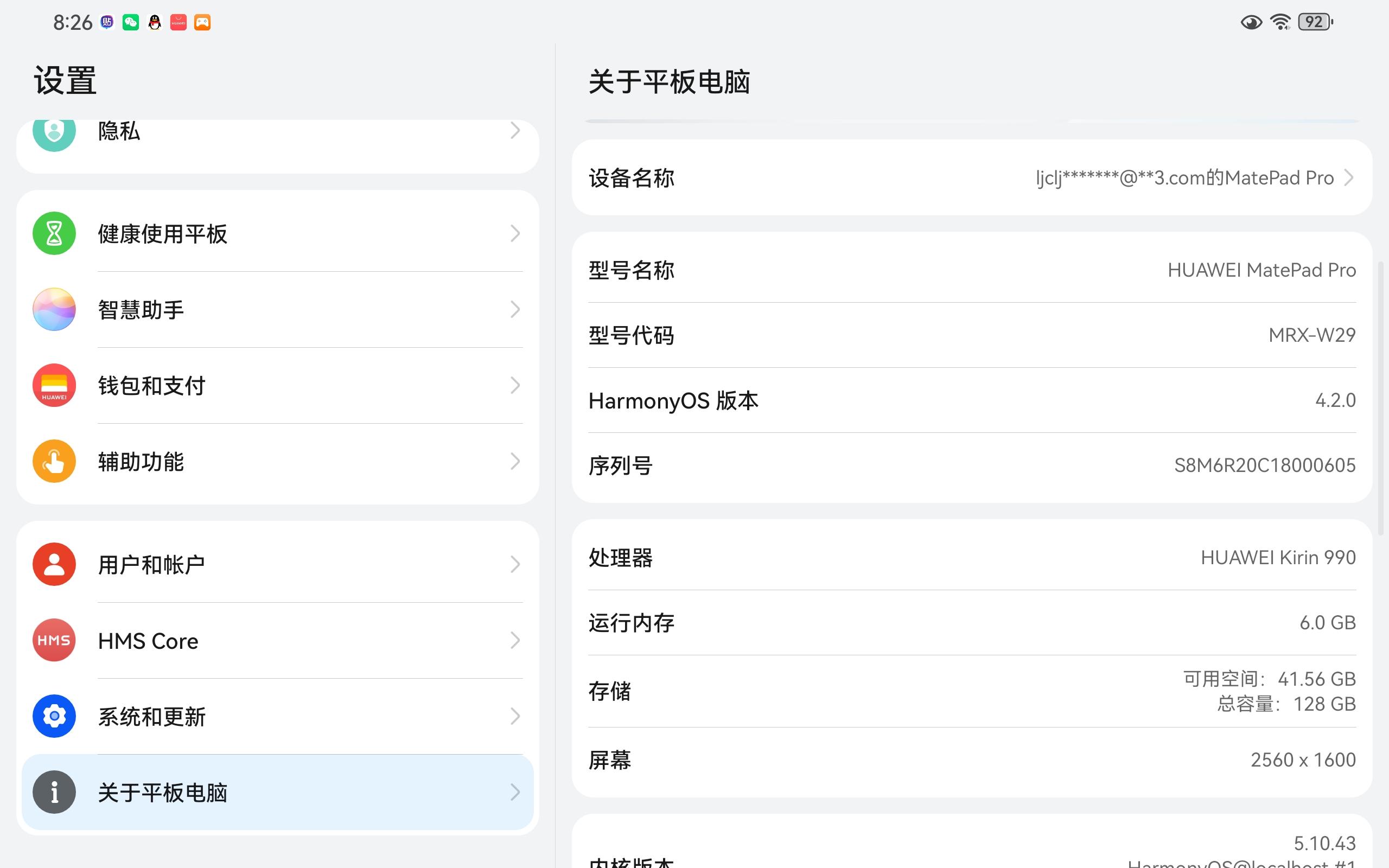Expand the HMS Core row chevron
The image size is (1389, 868).
515,640
